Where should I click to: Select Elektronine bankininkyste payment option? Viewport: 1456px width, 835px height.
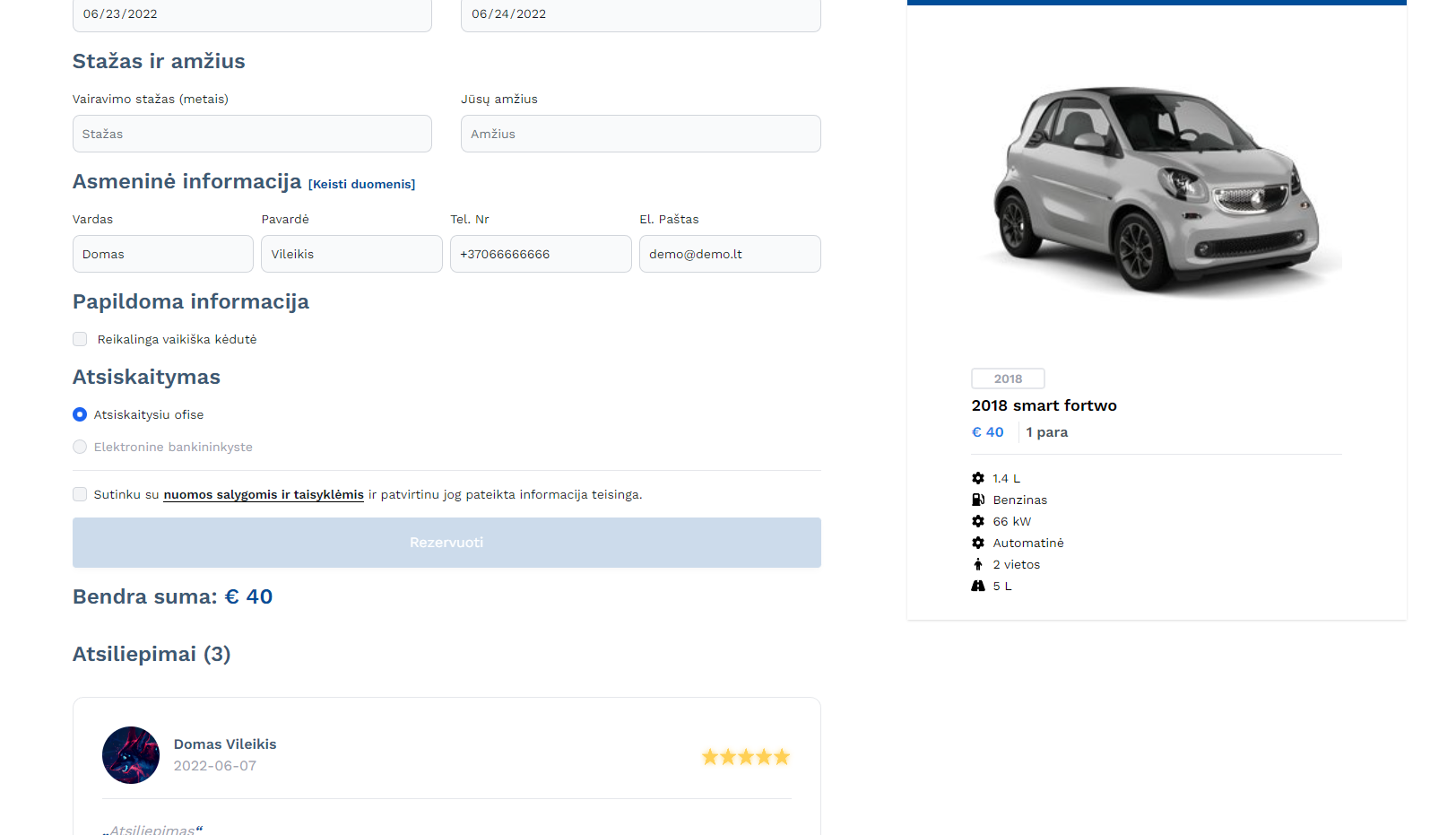(80, 447)
